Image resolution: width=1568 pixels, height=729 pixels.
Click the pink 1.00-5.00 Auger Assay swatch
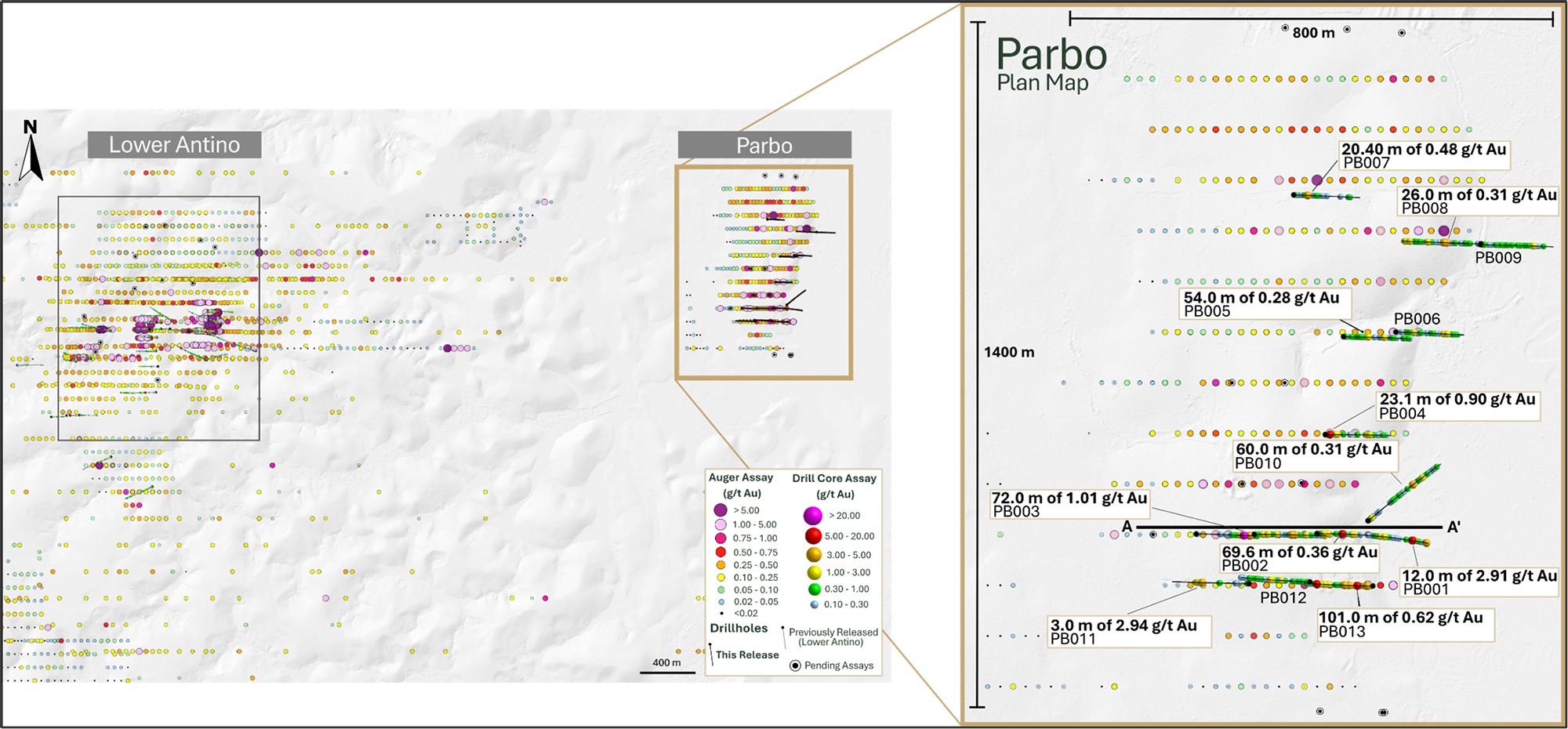pyautogui.click(x=719, y=524)
